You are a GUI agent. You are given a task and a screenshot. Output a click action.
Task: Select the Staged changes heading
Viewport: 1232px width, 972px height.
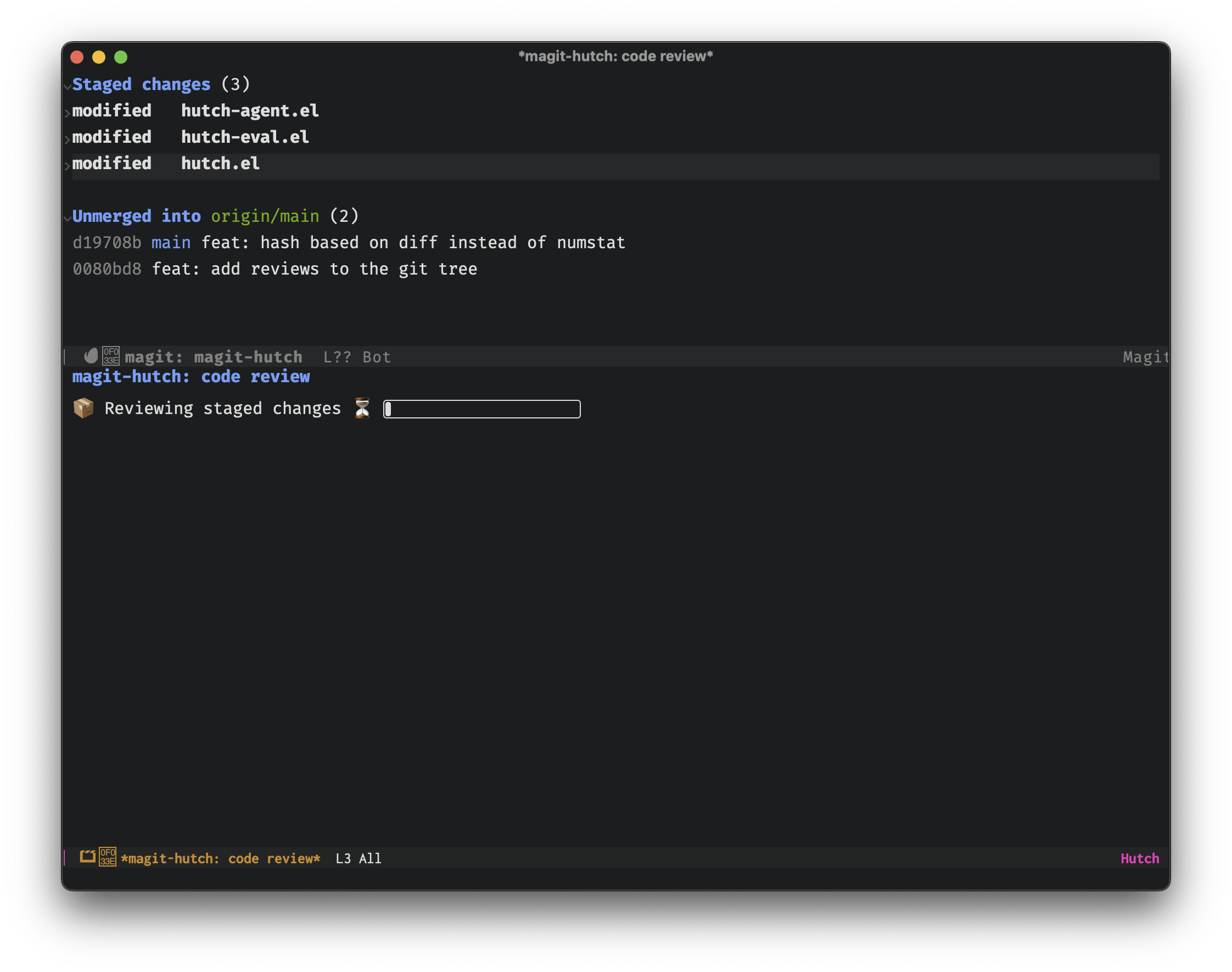coord(142,84)
